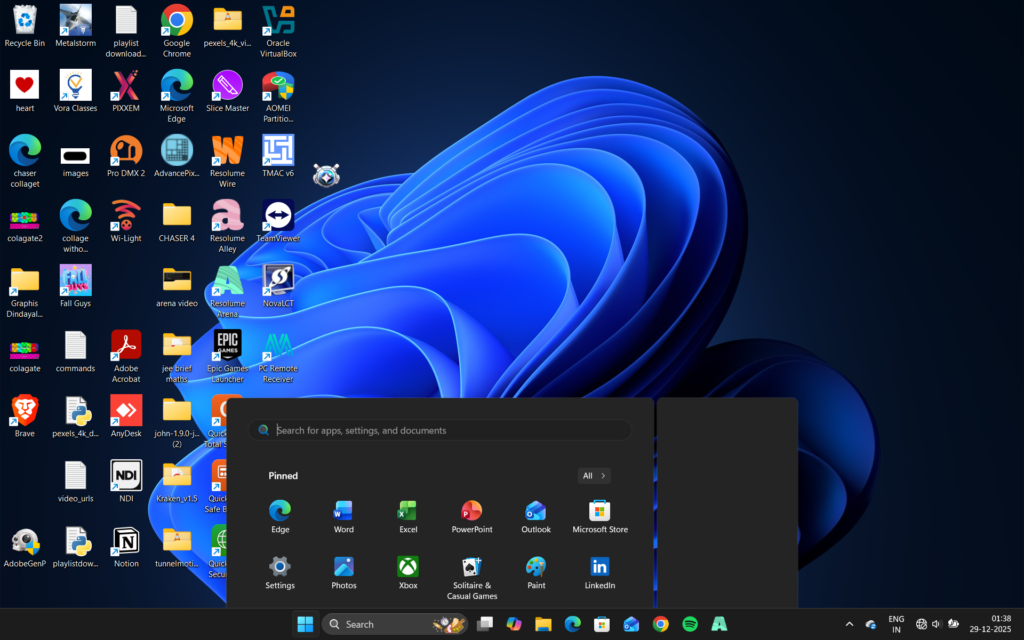This screenshot has height=640, width=1024.
Task: Open Task View from the taskbar
Action: coord(485,624)
